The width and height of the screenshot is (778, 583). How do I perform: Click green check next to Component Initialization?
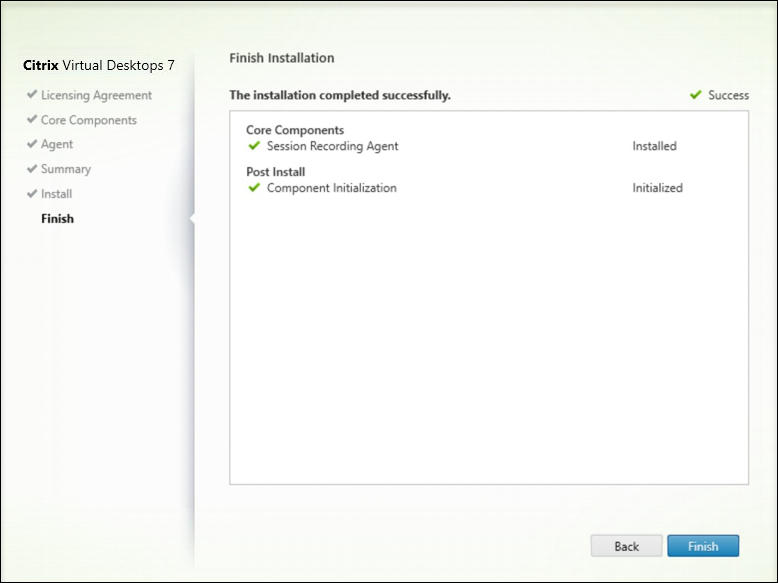(x=254, y=188)
